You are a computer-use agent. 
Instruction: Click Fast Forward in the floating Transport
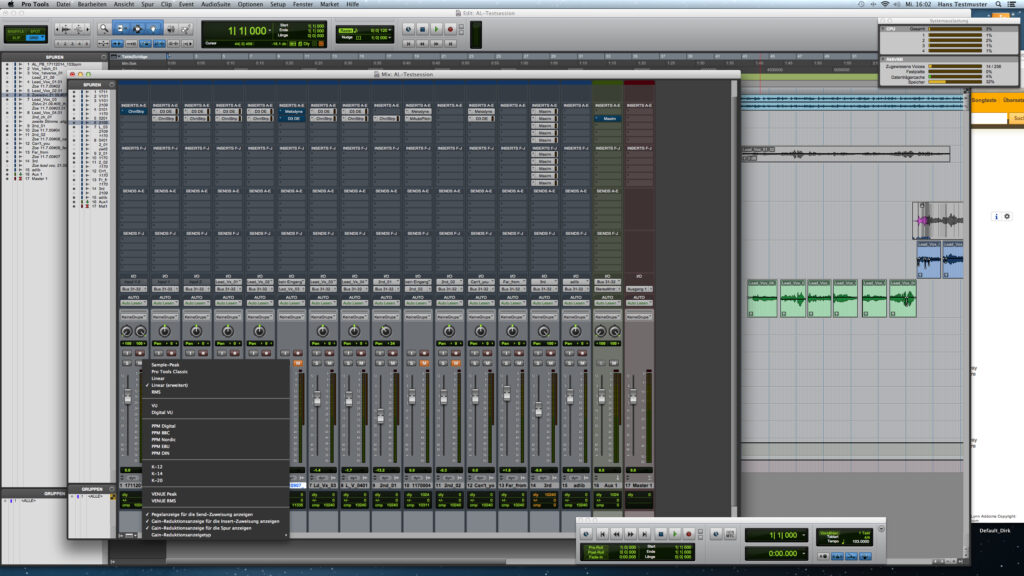[630, 534]
